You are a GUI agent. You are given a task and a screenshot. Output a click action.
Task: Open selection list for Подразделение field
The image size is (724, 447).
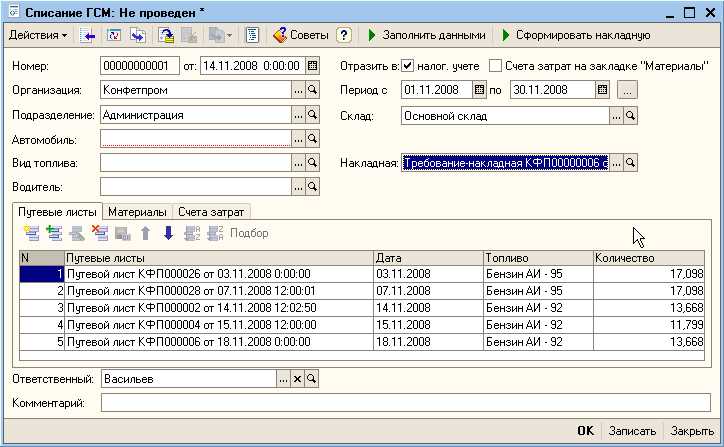pos(298,115)
